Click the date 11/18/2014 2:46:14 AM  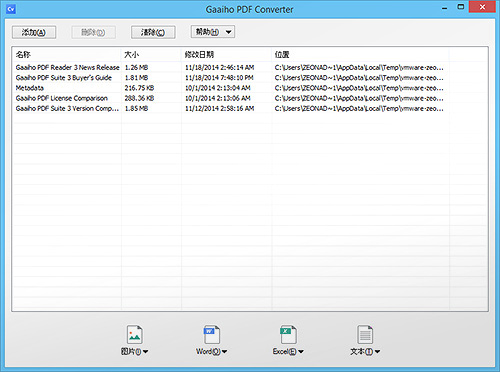tap(220, 67)
